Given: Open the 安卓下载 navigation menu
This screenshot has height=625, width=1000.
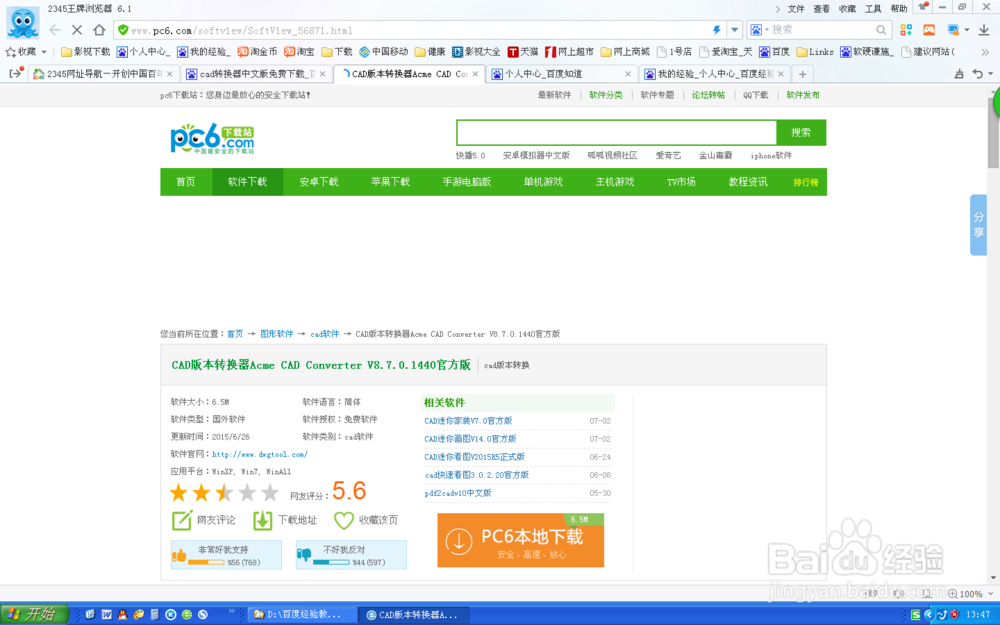Looking at the screenshot, I should [319, 182].
